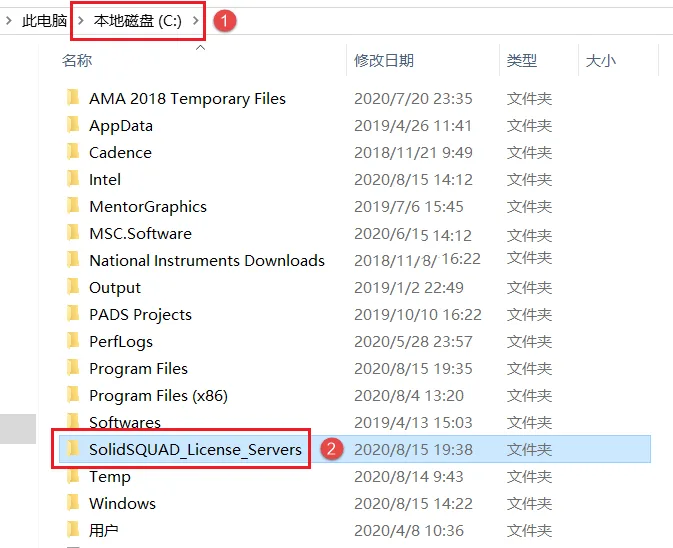Expand the chevron before 此电脑 breadcrumb
The width and height of the screenshot is (673, 548).
tap(8, 20)
